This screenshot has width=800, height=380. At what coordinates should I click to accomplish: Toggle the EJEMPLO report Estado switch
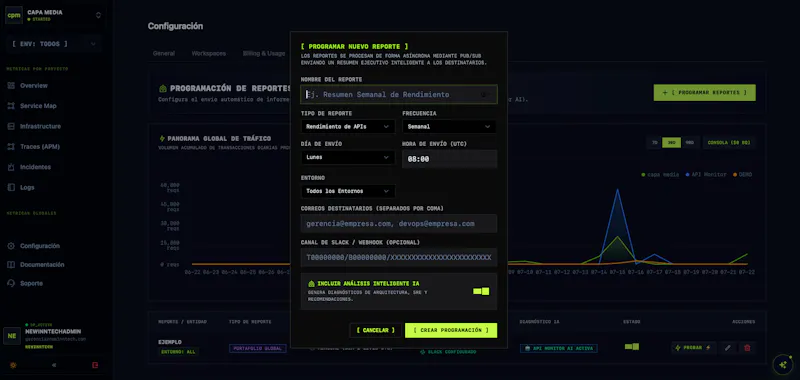(632, 347)
